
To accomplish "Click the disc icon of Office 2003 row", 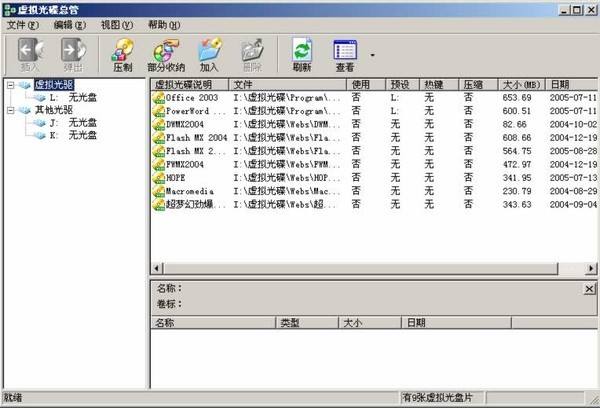I will click(158, 98).
